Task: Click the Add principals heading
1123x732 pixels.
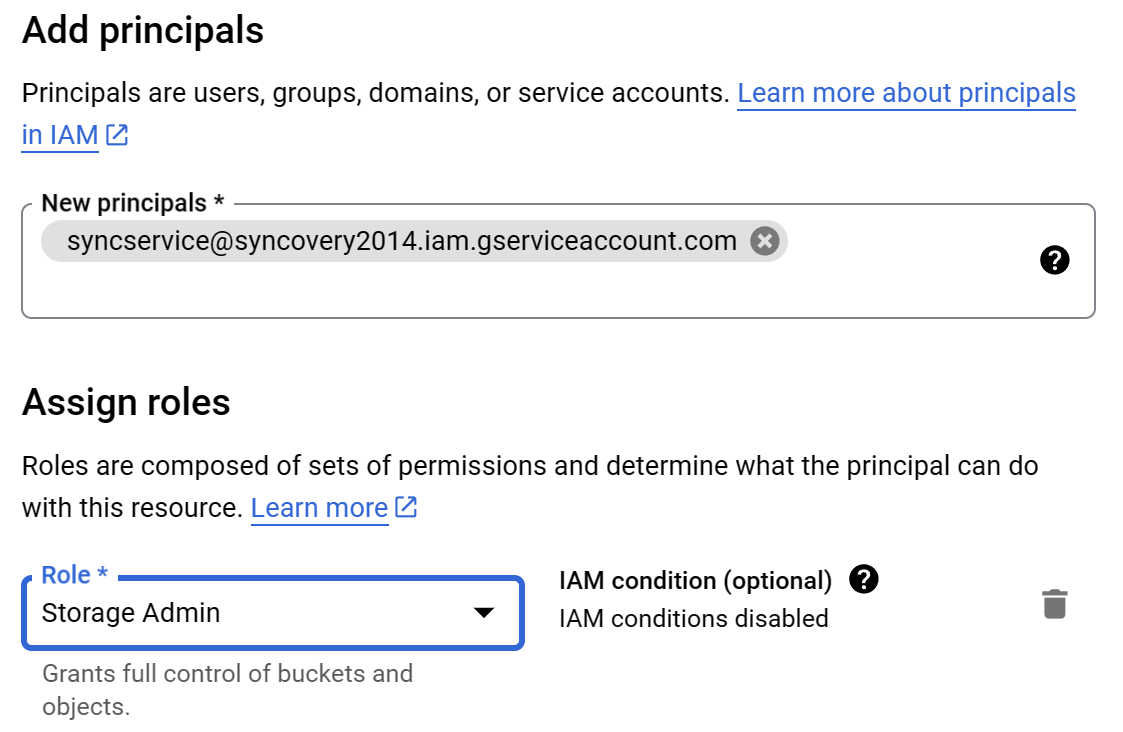Action: click(142, 30)
